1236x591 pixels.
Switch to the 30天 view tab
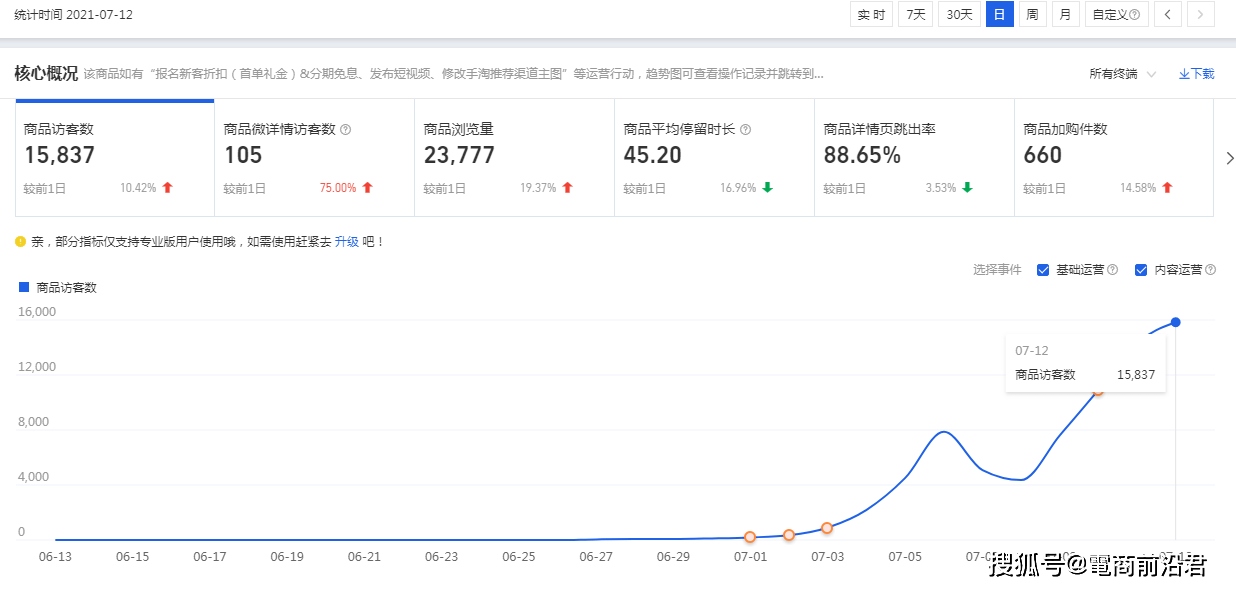click(x=959, y=14)
